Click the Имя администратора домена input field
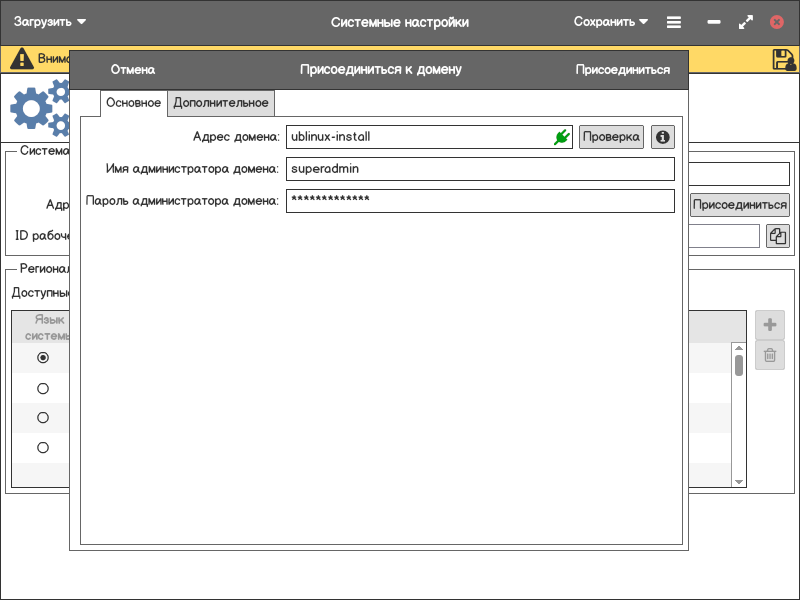The image size is (800, 600). click(x=480, y=169)
